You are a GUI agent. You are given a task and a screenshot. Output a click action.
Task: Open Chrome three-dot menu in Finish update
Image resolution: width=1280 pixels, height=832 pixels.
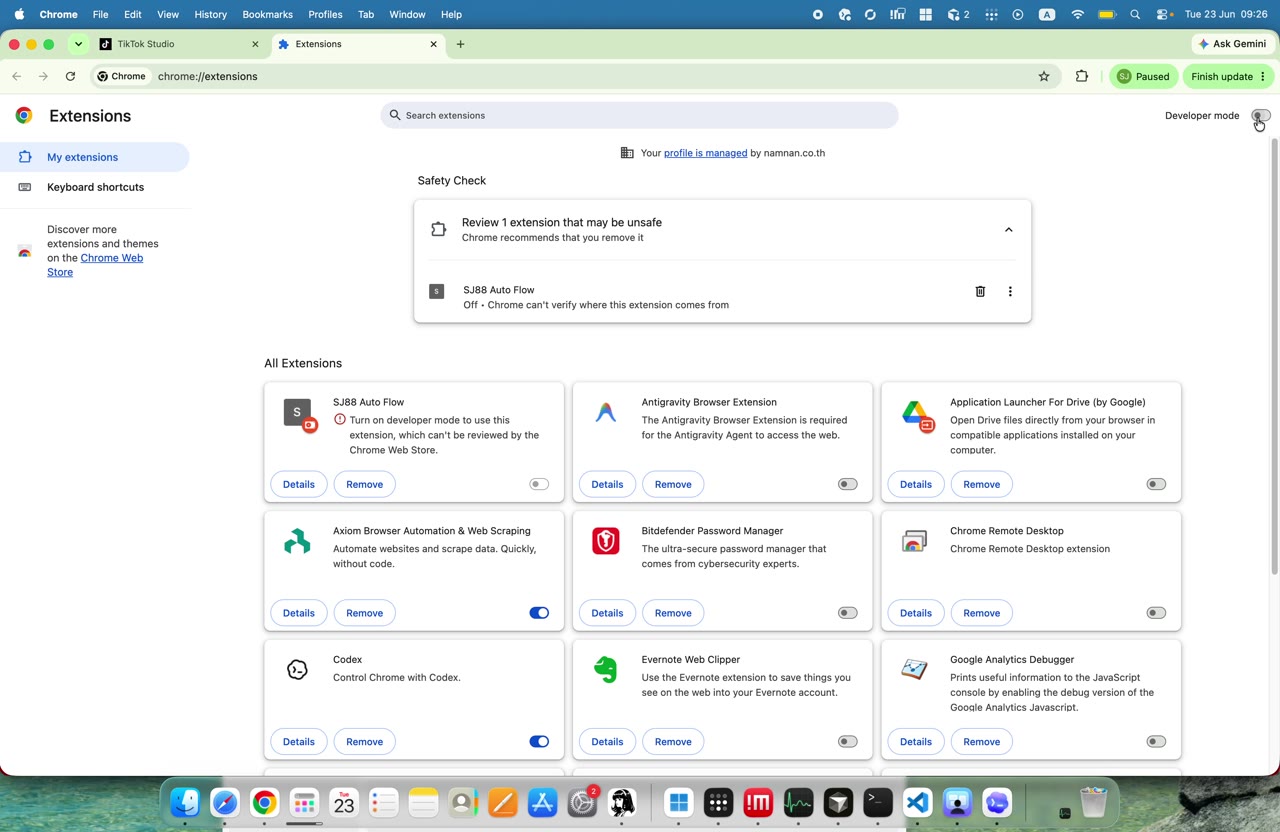[x=1263, y=76]
